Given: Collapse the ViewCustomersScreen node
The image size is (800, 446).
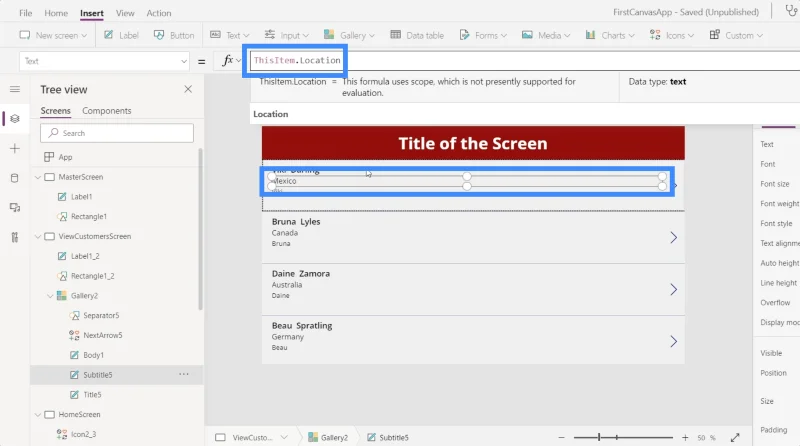Looking at the screenshot, I should (38, 236).
